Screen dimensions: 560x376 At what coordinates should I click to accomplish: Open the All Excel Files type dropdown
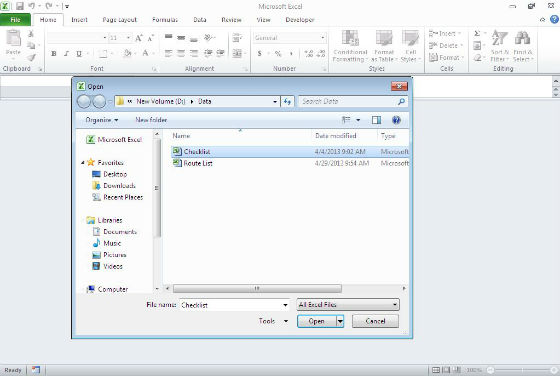pos(348,305)
